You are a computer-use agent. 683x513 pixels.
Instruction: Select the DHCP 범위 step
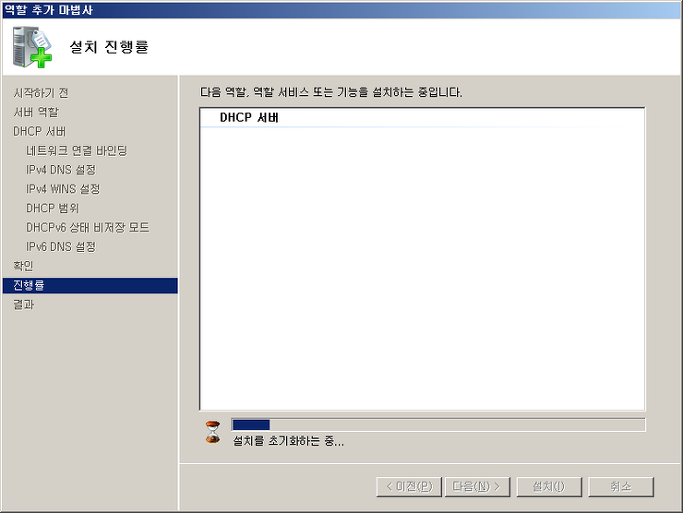click(x=52, y=208)
